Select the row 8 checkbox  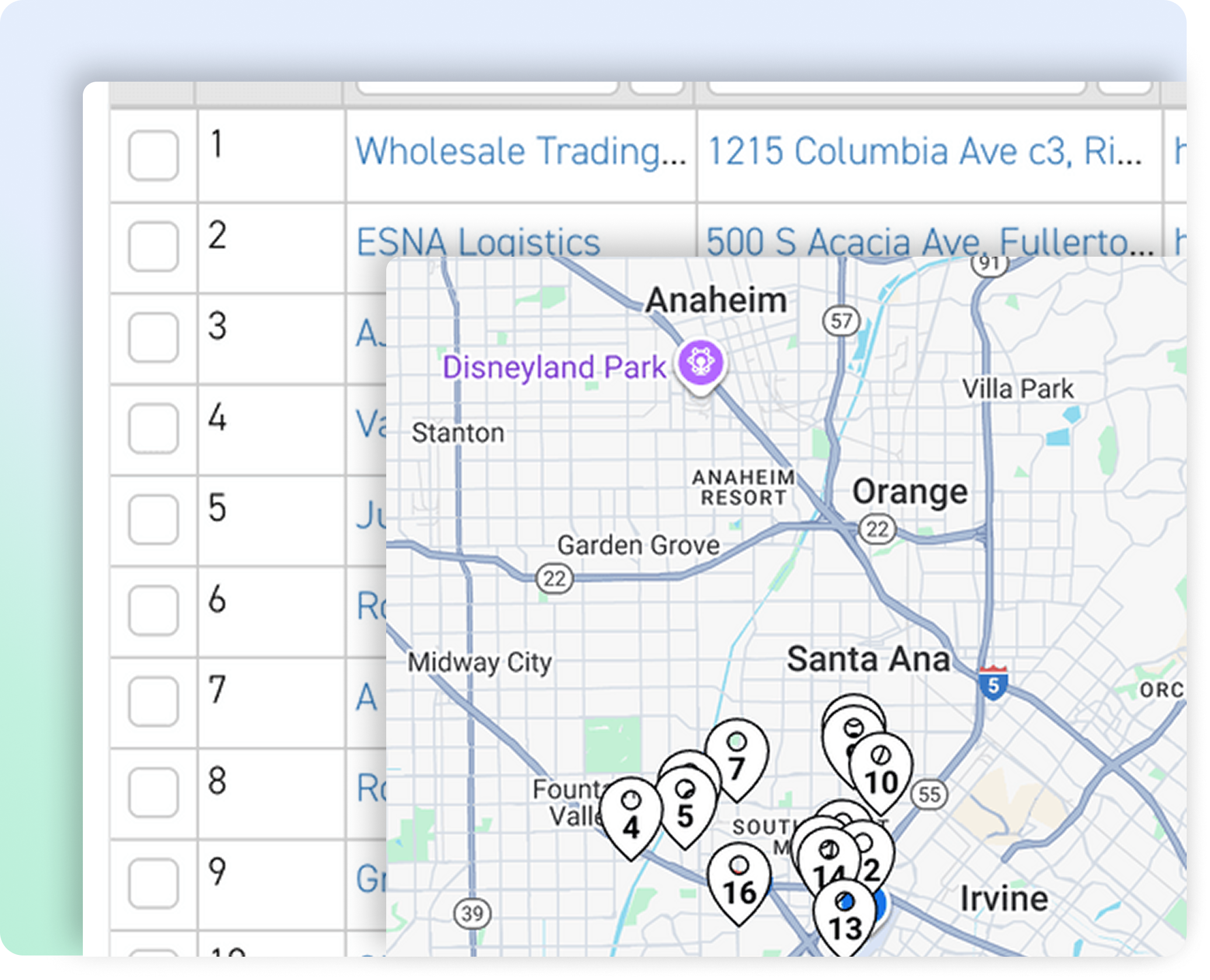pos(153,792)
